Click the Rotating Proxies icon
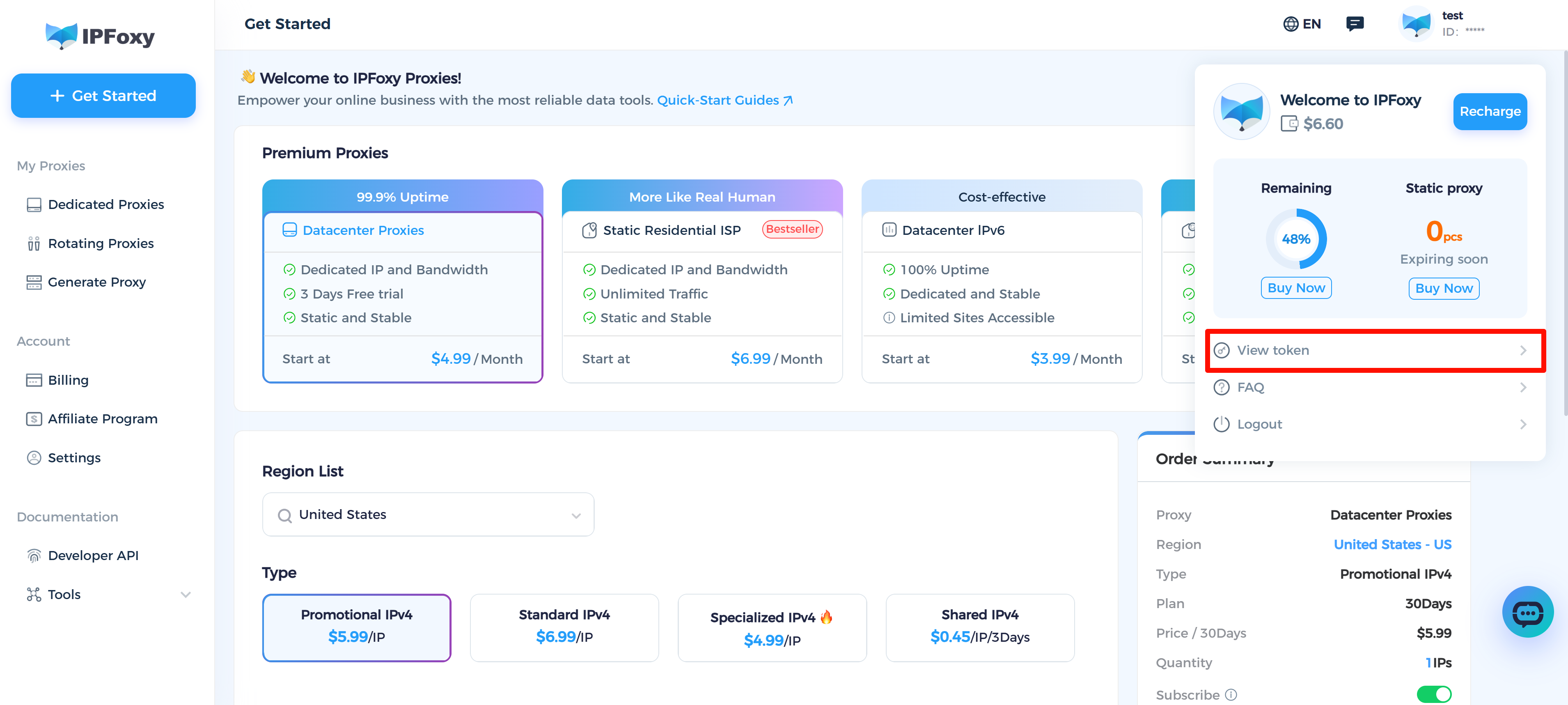 [34, 243]
